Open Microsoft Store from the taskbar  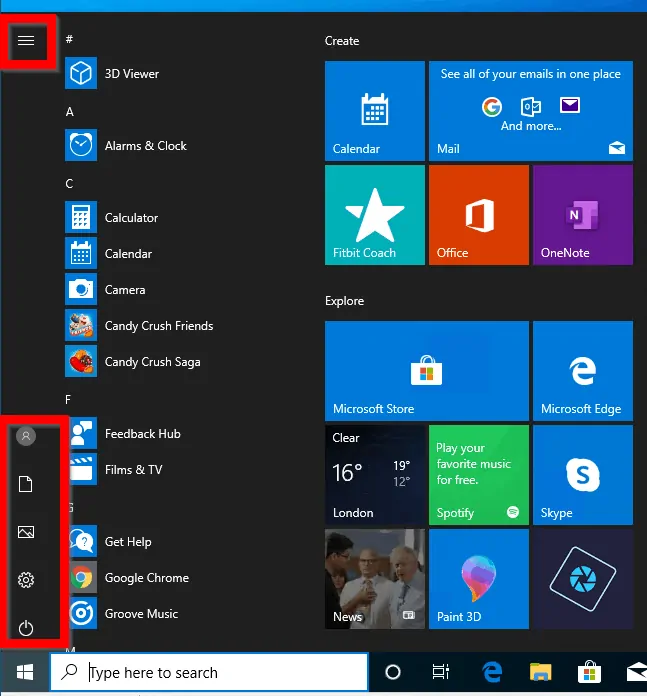589,672
